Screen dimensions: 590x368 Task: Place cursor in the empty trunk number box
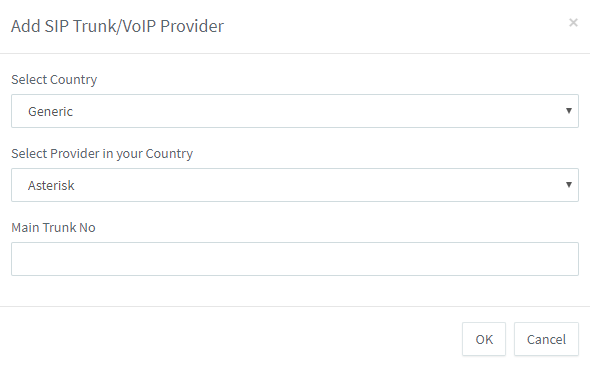(295, 259)
